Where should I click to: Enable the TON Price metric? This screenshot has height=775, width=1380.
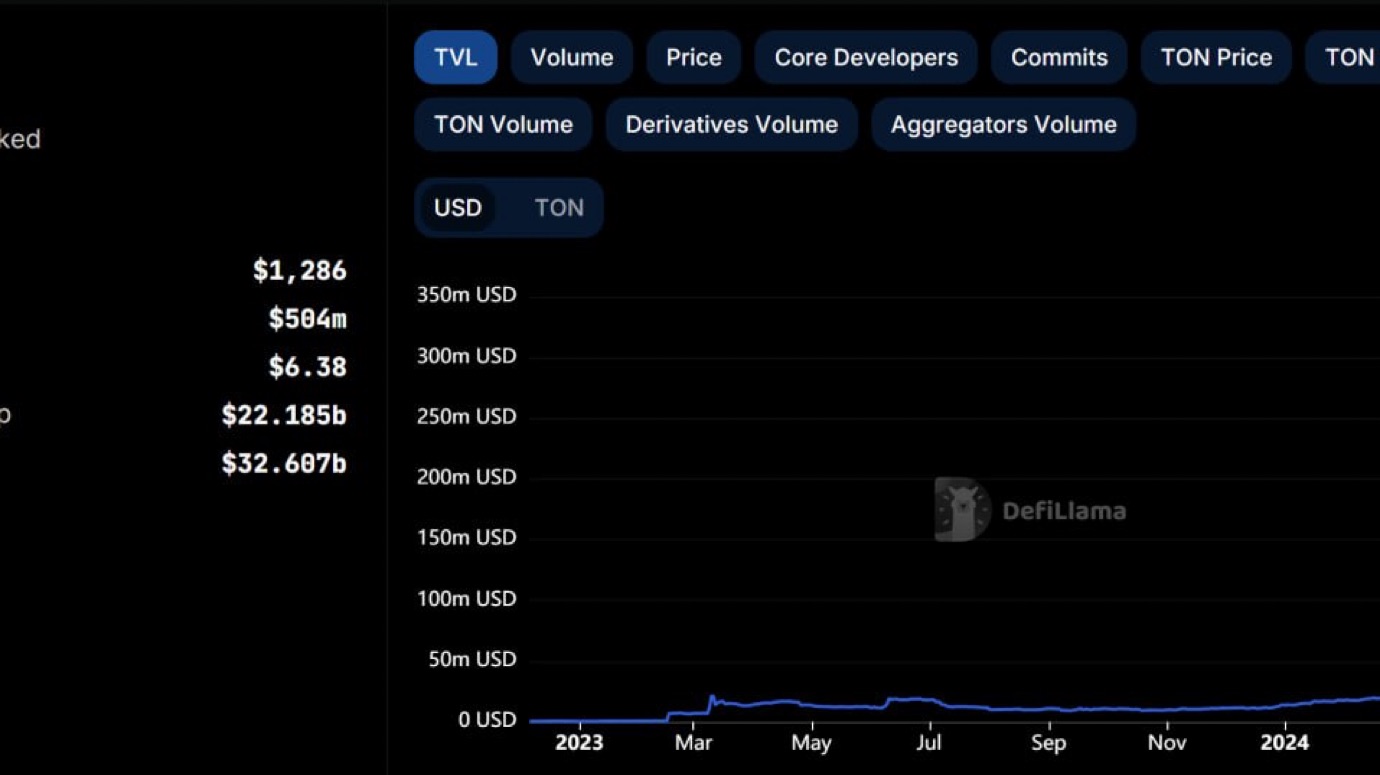tap(1216, 58)
